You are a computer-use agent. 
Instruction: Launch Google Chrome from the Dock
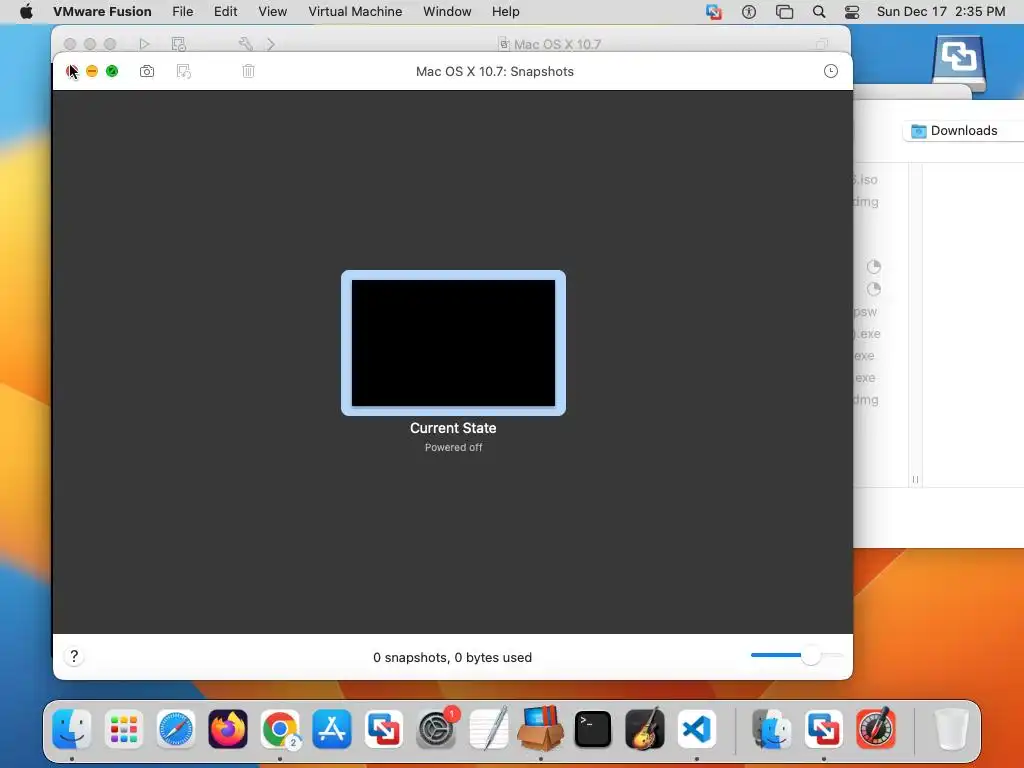tap(280, 729)
